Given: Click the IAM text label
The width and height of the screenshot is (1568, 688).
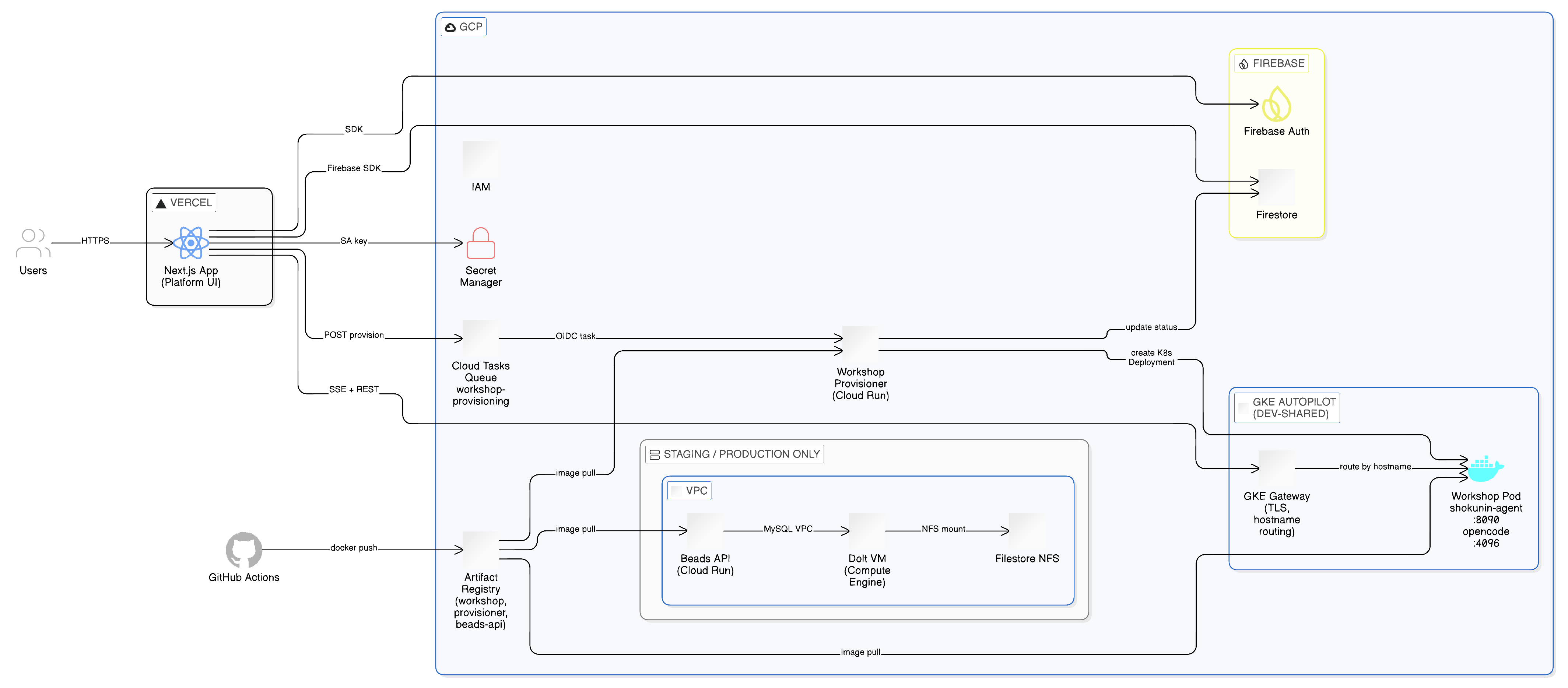Looking at the screenshot, I should [480, 187].
